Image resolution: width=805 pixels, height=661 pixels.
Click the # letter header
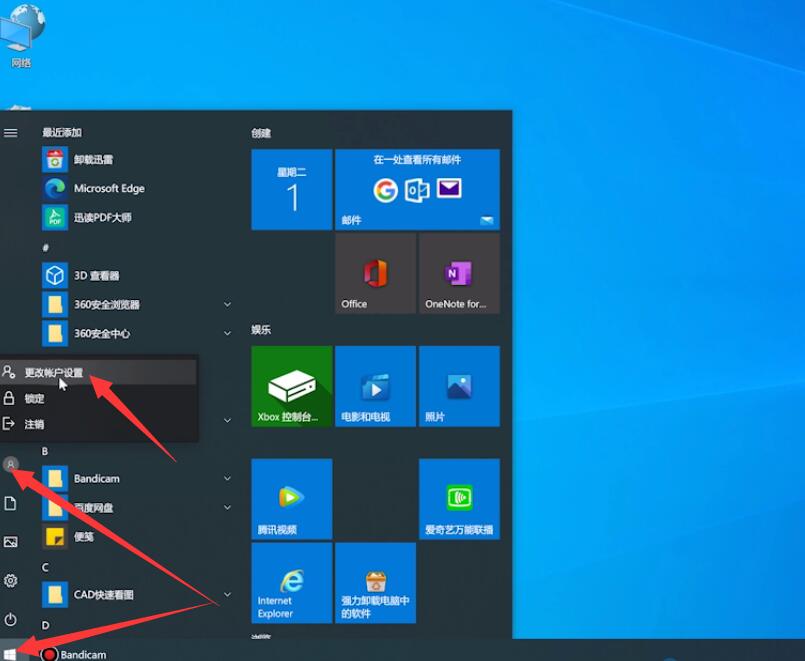pyautogui.click(x=46, y=247)
